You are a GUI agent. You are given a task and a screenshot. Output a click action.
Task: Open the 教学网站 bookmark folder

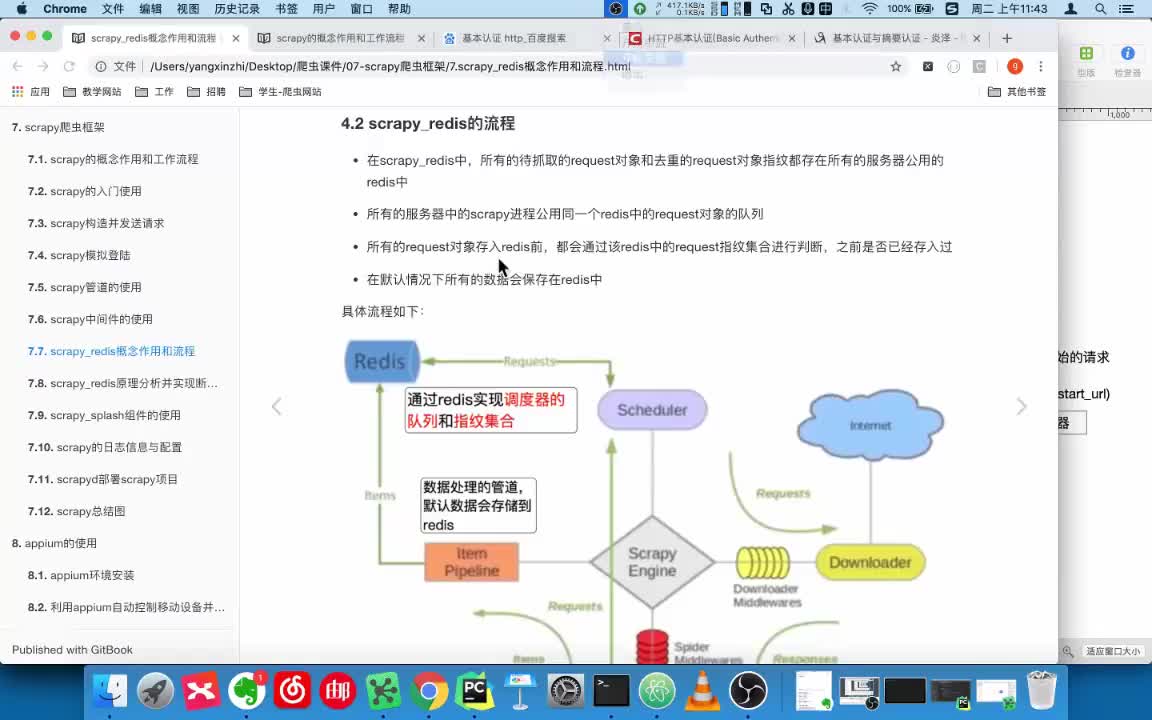(x=92, y=92)
